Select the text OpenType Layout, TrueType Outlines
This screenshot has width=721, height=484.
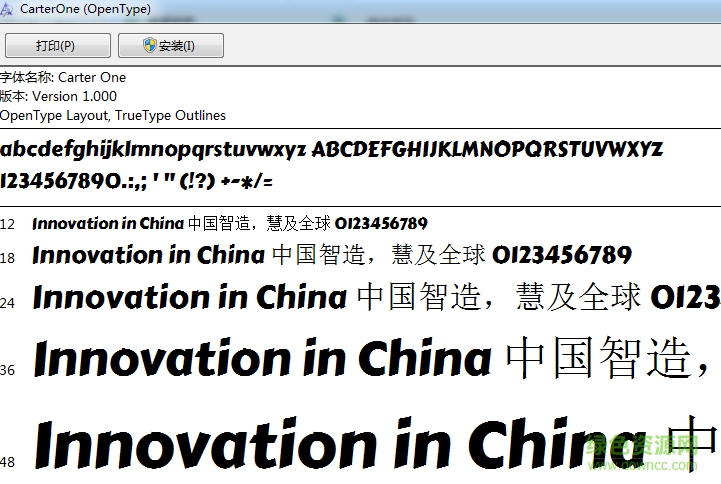(113, 115)
